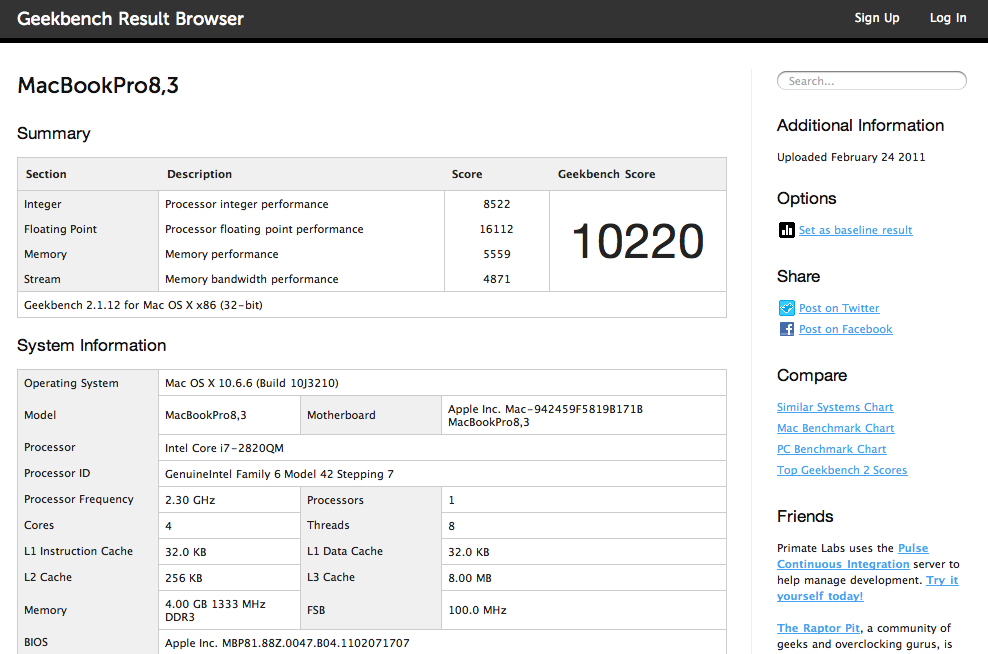Click the MacBookPro8,3 page heading

click(98, 85)
